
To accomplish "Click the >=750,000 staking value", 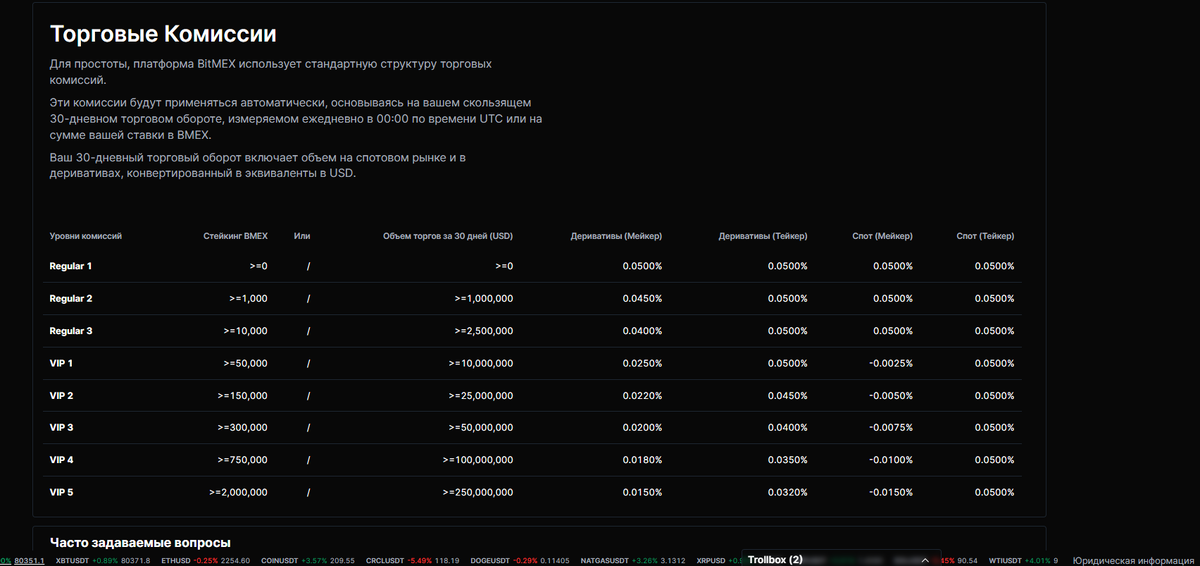I will 243,460.
